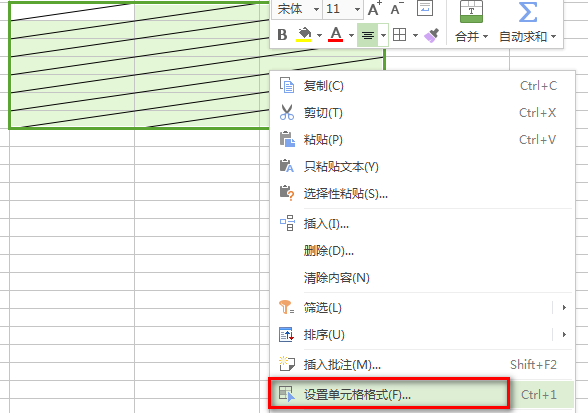Screen dimensions: 588x413
Task: Click the wrap text icon
Action: (425, 8)
